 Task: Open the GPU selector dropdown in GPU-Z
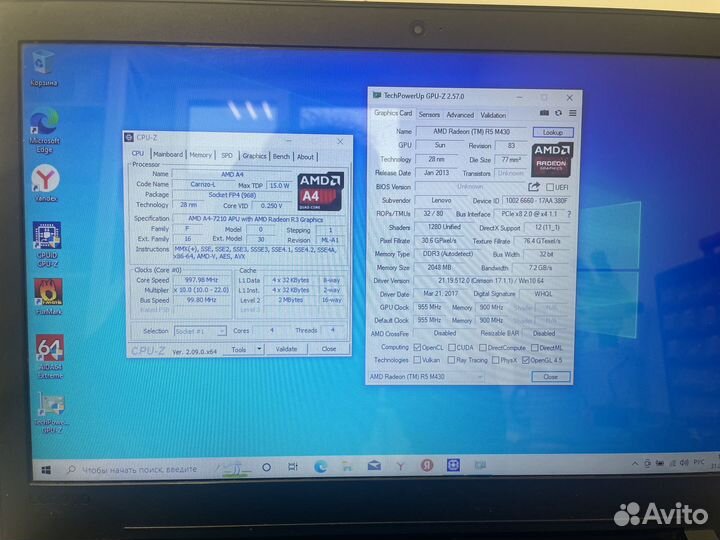click(426, 377)
